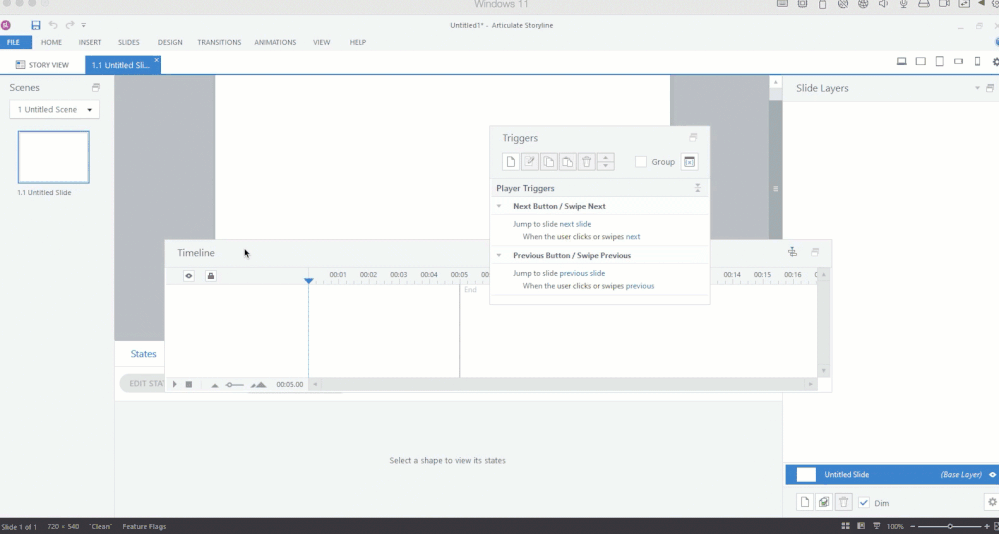Screen dimensions: 999x534
Task: Switch to STORY VIEW tab
Action: [42, 65]
